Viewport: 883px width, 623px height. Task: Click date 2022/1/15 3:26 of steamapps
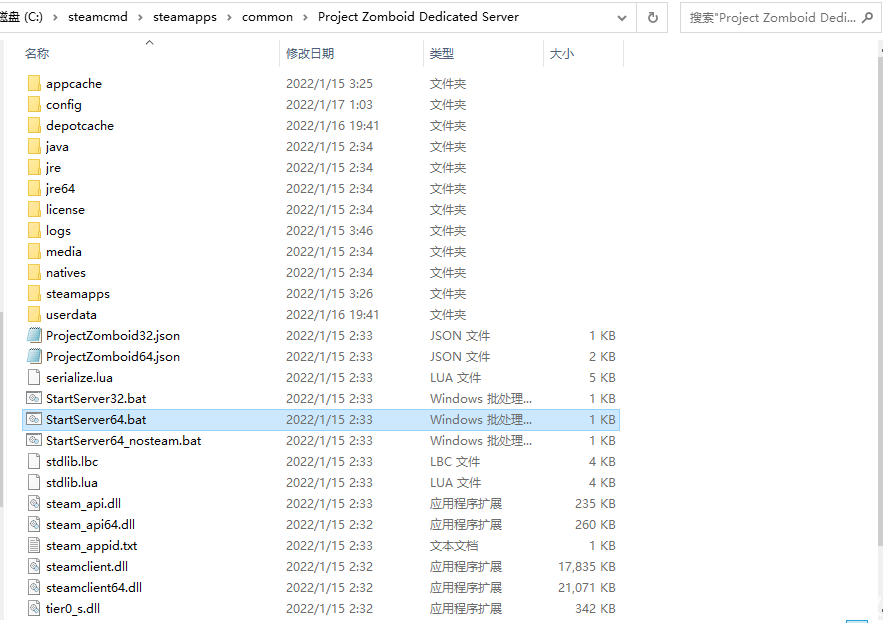point(329,293)
